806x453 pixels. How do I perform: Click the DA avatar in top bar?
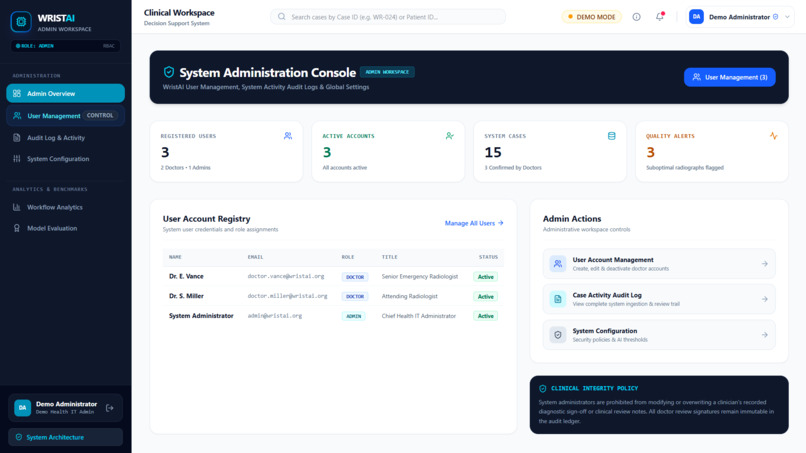[x=696, y=17]
